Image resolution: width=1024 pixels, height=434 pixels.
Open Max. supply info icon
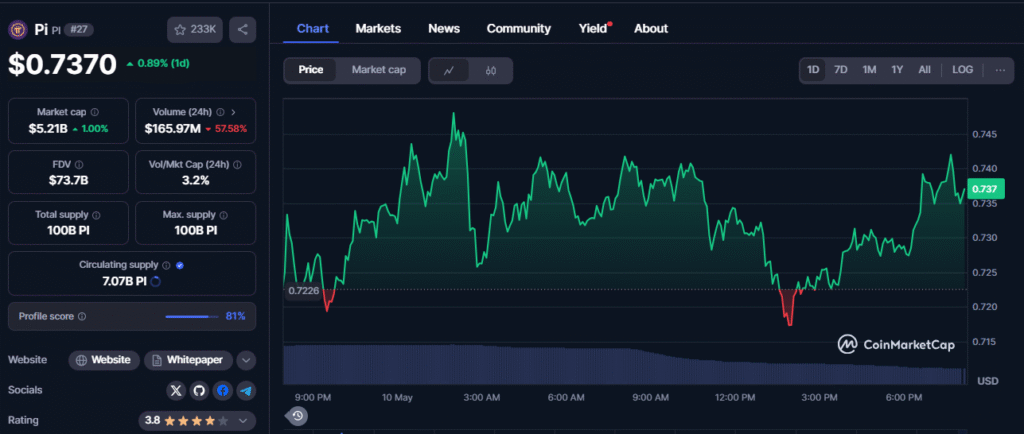224,215
